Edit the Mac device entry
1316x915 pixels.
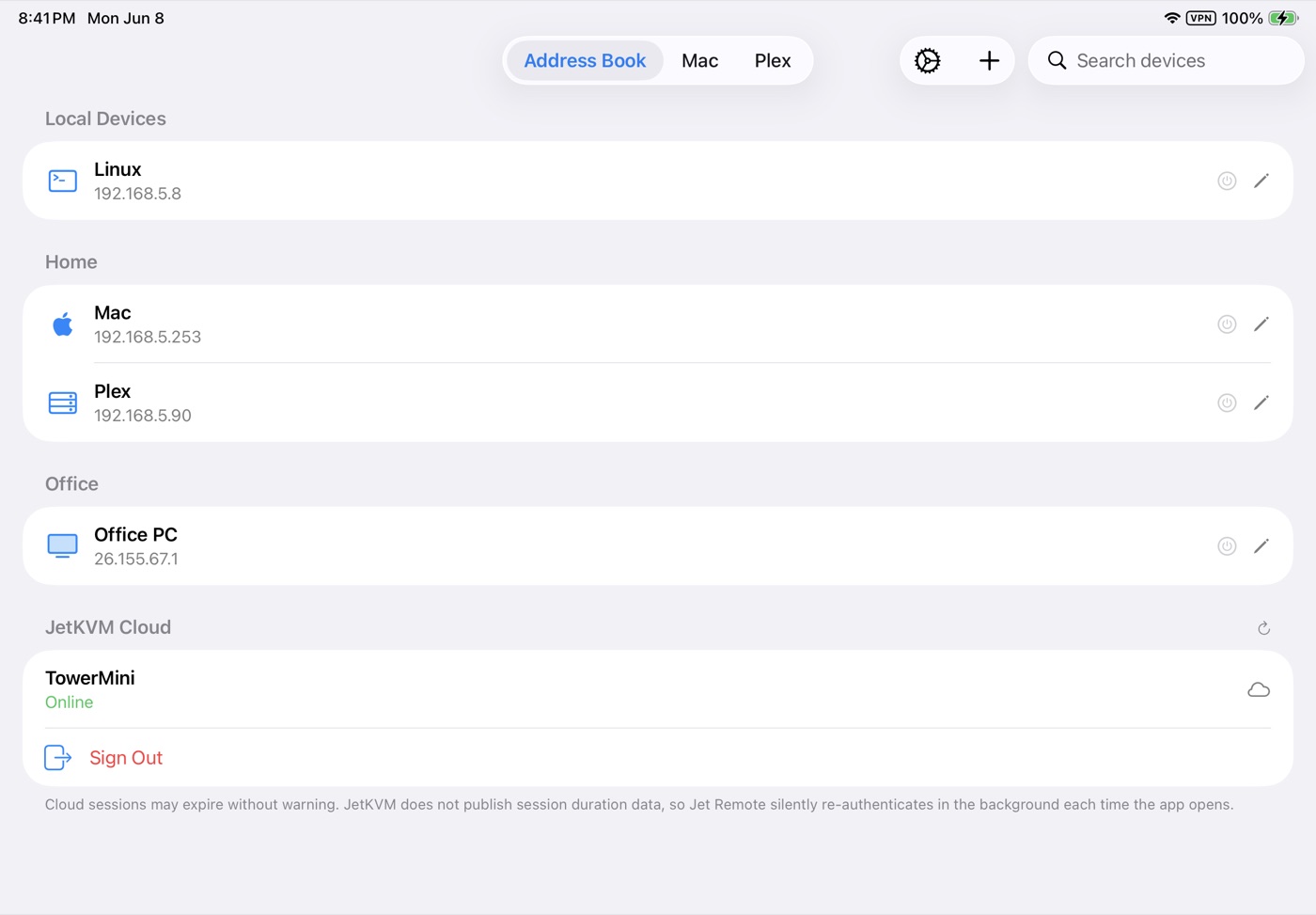[1261, 323]
